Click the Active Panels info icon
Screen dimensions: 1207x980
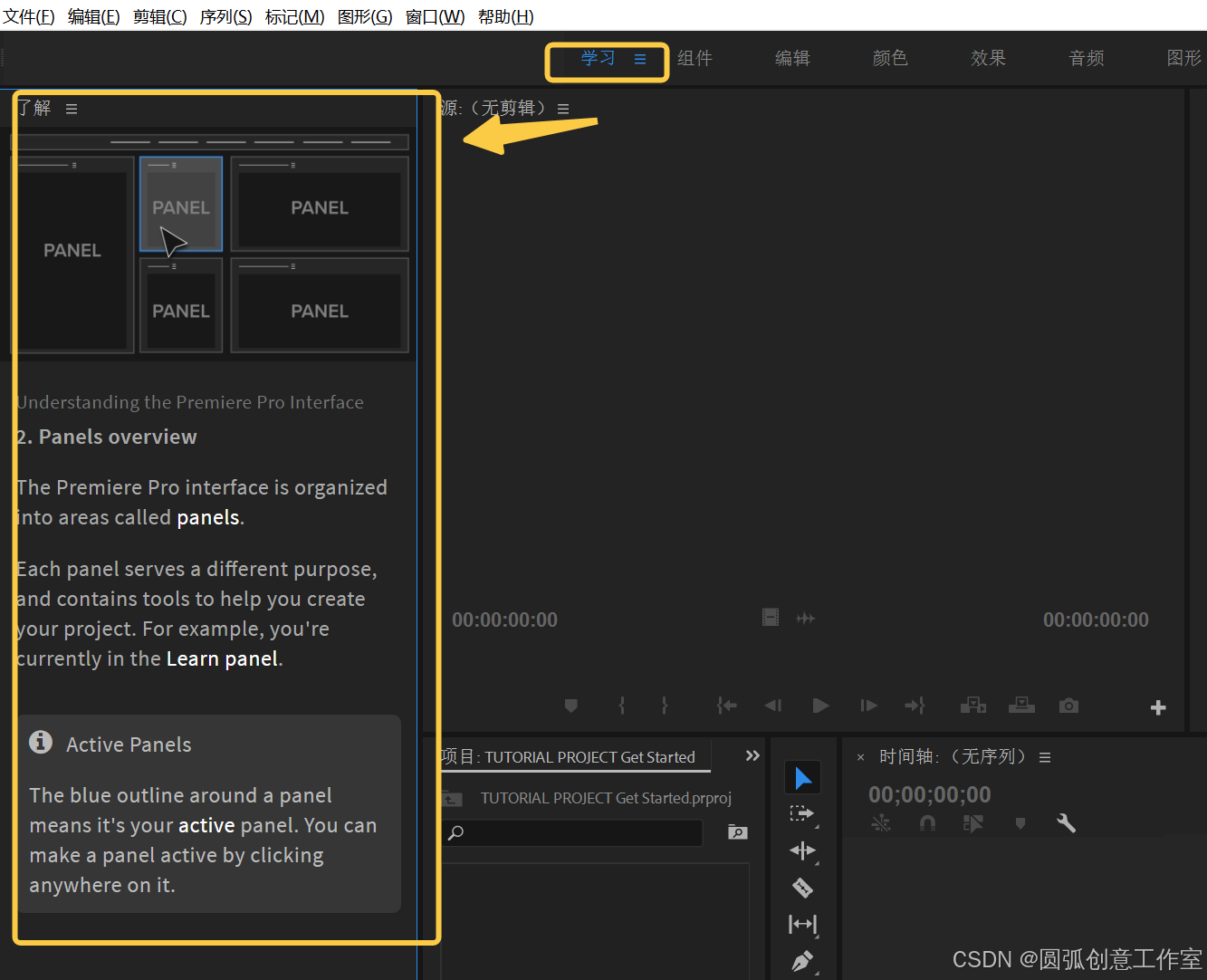[41, 742]
